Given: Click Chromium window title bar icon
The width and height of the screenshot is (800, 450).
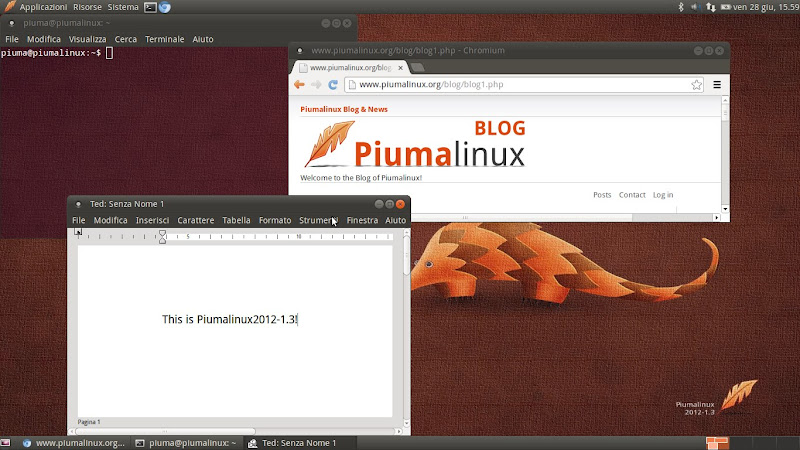Looking at the screenshot, I should [300, 51].
